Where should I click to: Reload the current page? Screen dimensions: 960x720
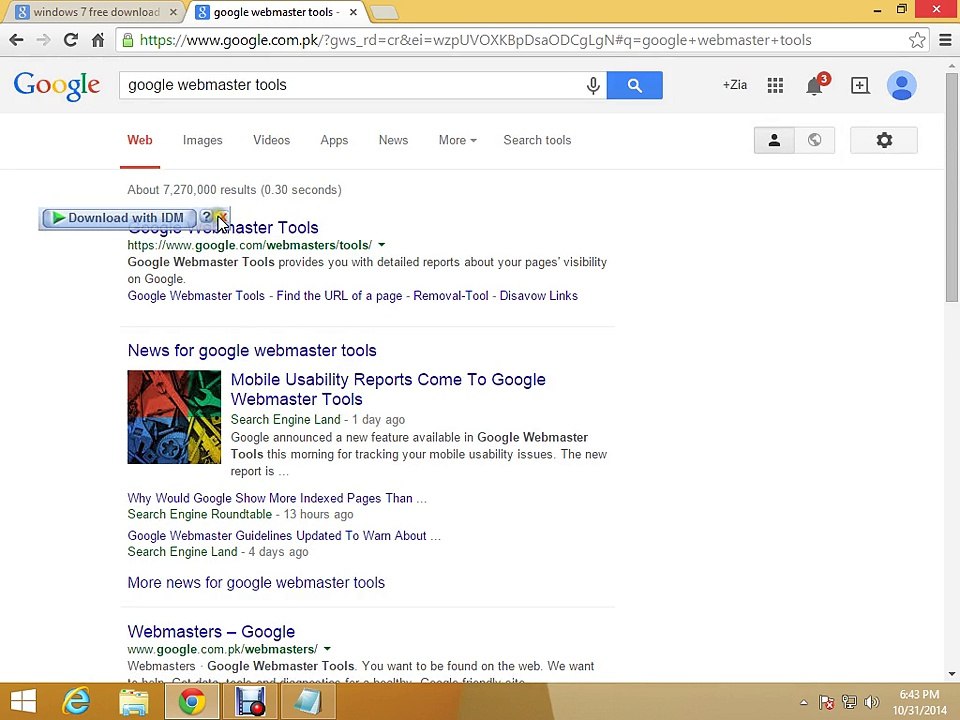pos(71,40)
